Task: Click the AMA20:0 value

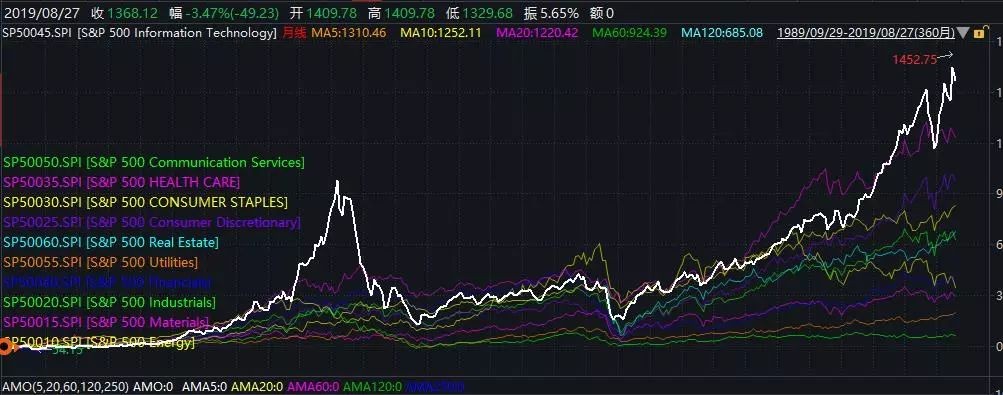Action: (258, 387)
